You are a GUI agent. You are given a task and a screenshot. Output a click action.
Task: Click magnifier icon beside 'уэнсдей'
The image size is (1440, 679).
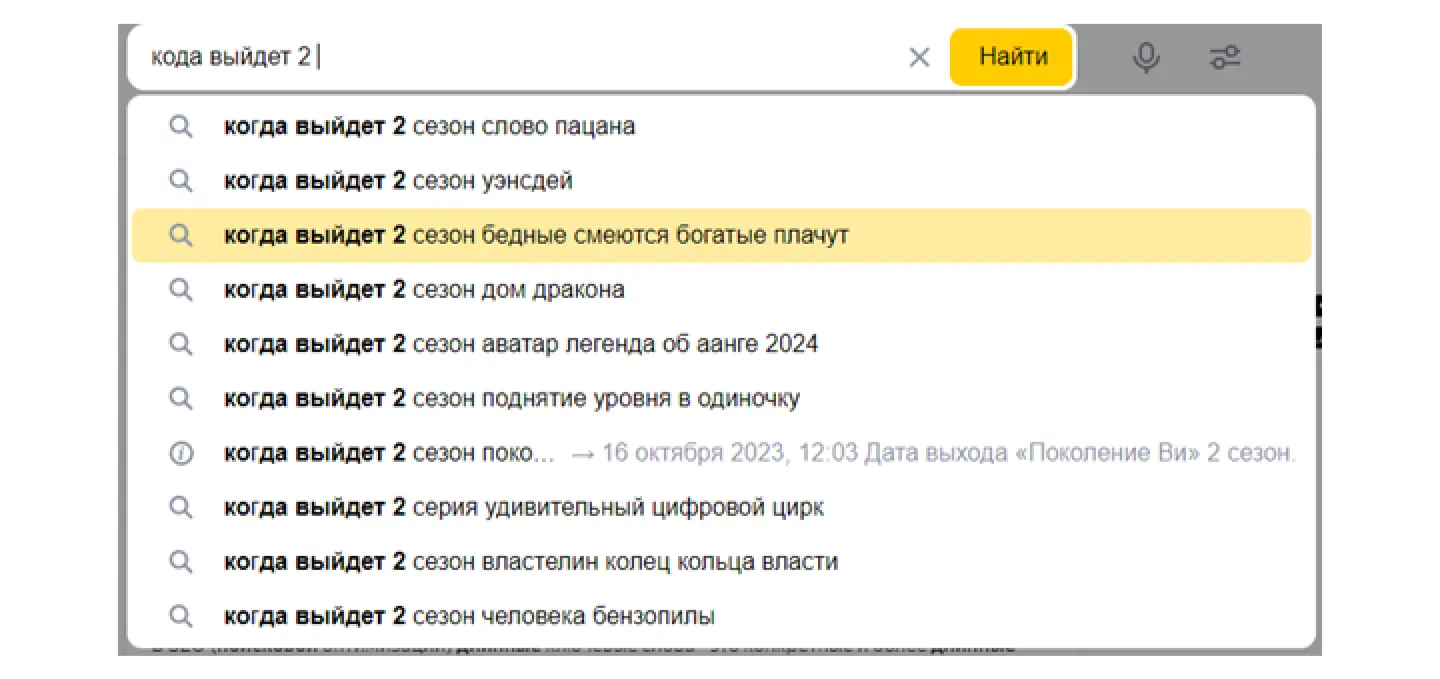tap(181, 181)
